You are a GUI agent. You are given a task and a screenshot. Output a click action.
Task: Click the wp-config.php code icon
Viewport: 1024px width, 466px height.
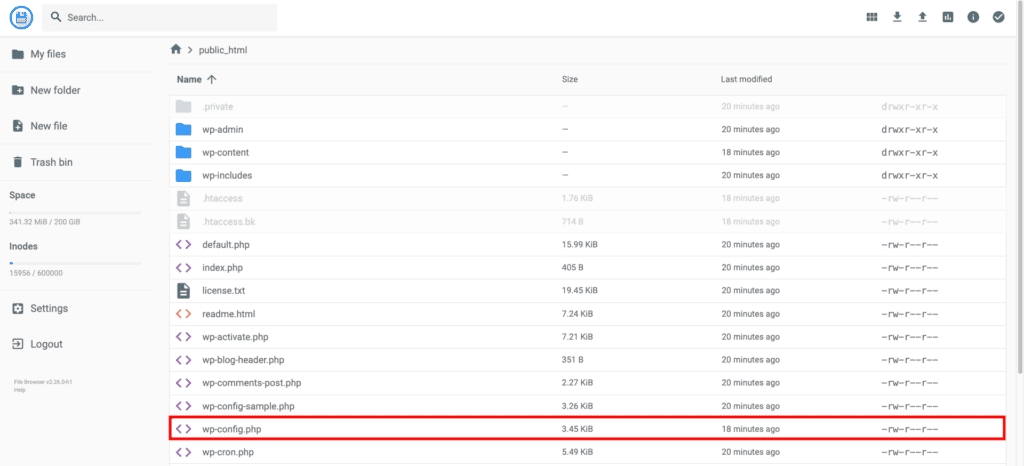pyautogui.click(x=184, y=429)
